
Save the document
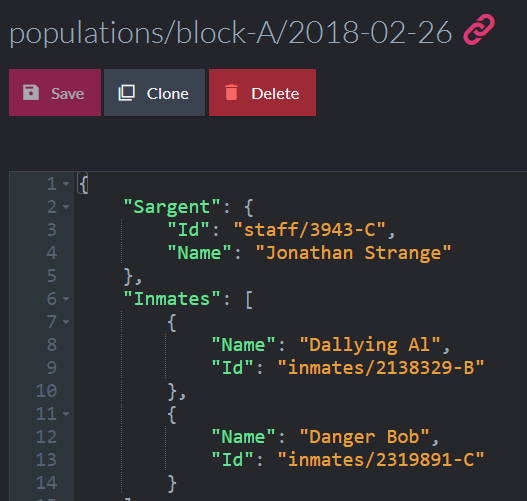55,92
